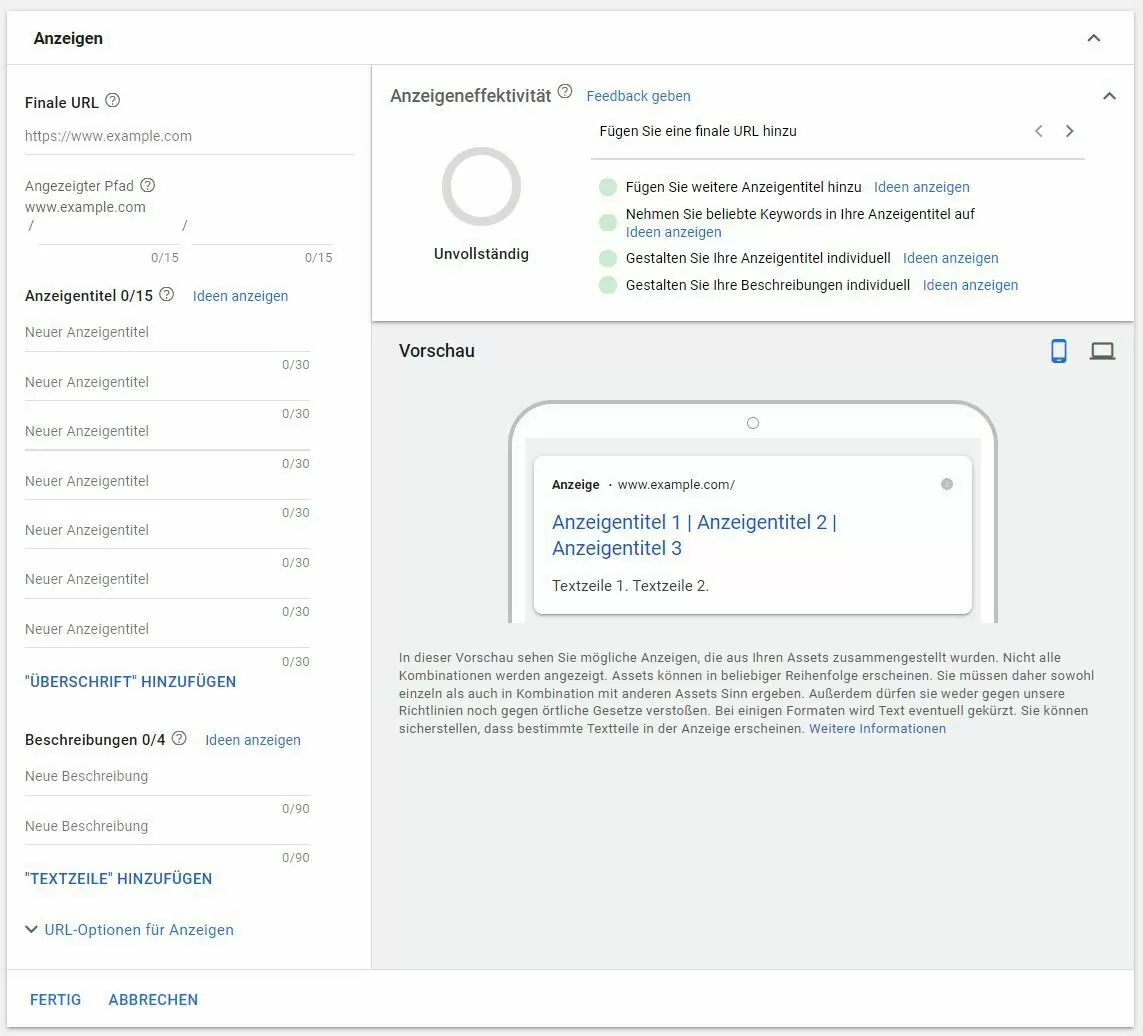
Task: Open the Beschreibungen help icon
Action: (178, 738)
